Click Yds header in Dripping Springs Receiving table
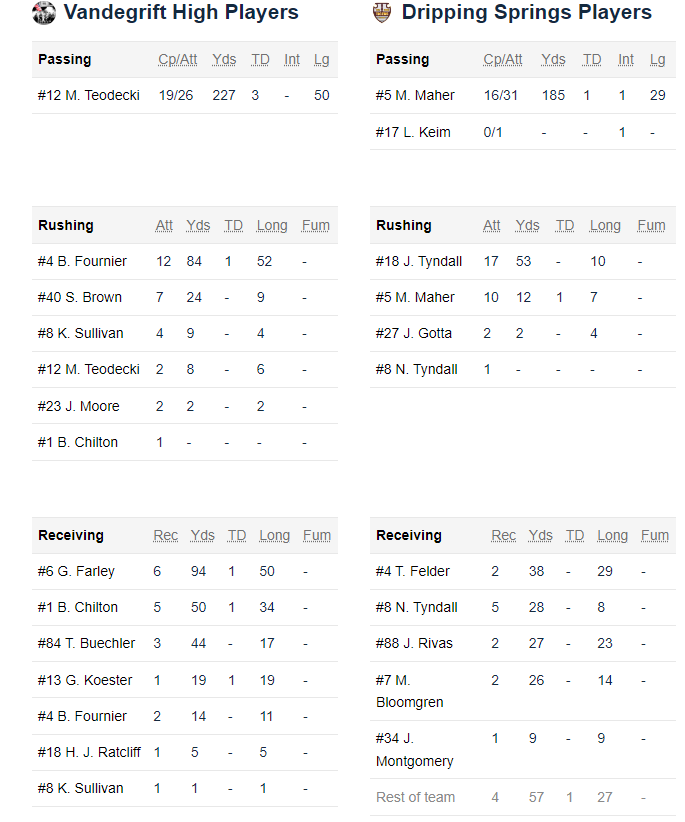Screen dimensions: 685x822 coord(540,535)
